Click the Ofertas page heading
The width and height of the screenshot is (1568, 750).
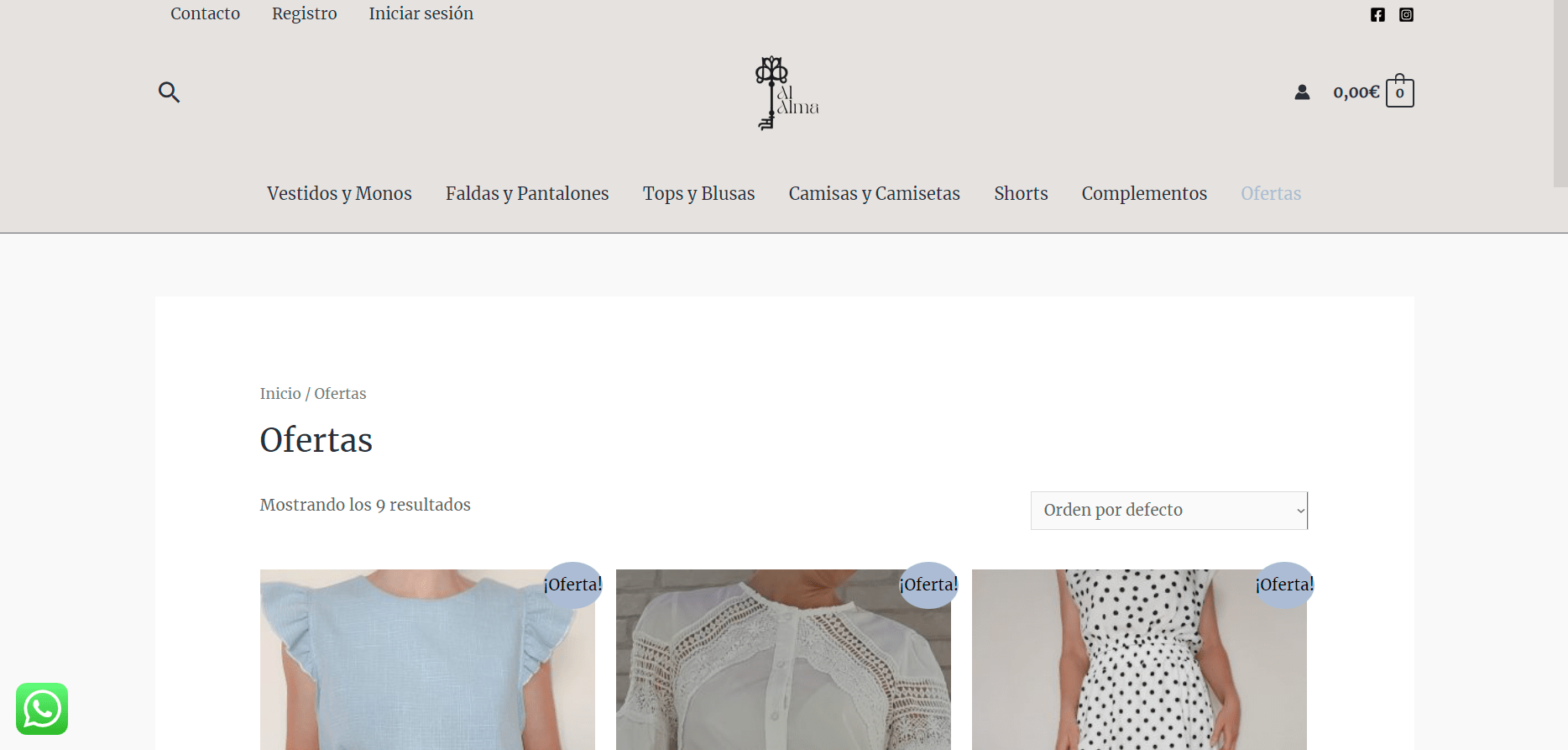click(316, 440)
